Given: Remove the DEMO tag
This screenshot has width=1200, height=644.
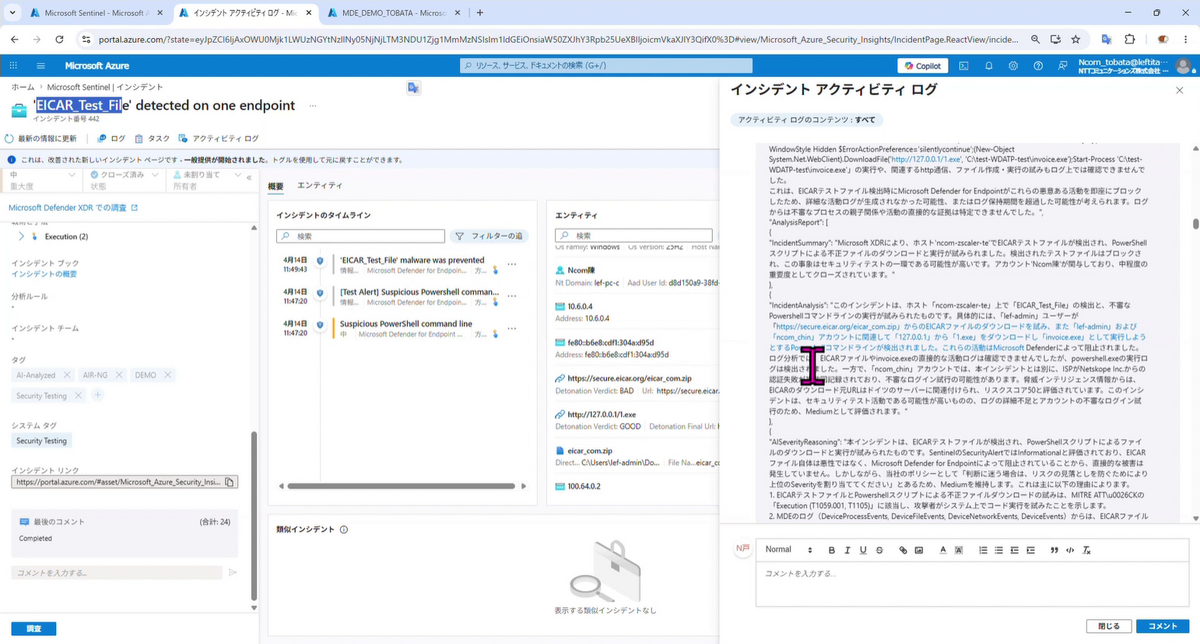Looking at the screenshot, I should (x=168, y=375).
